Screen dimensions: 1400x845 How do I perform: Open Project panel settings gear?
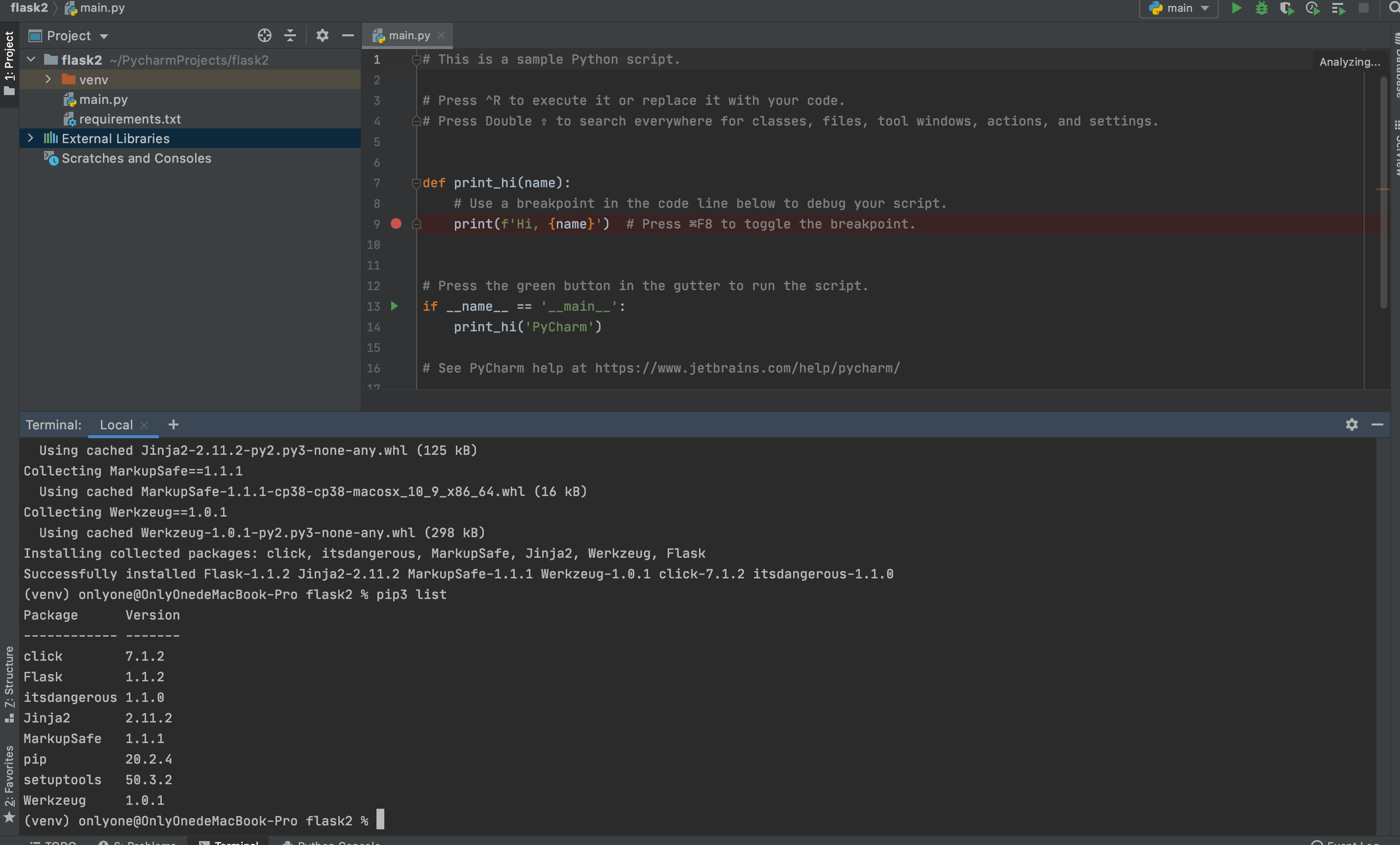pyautogui.click(x=322, y=36)
